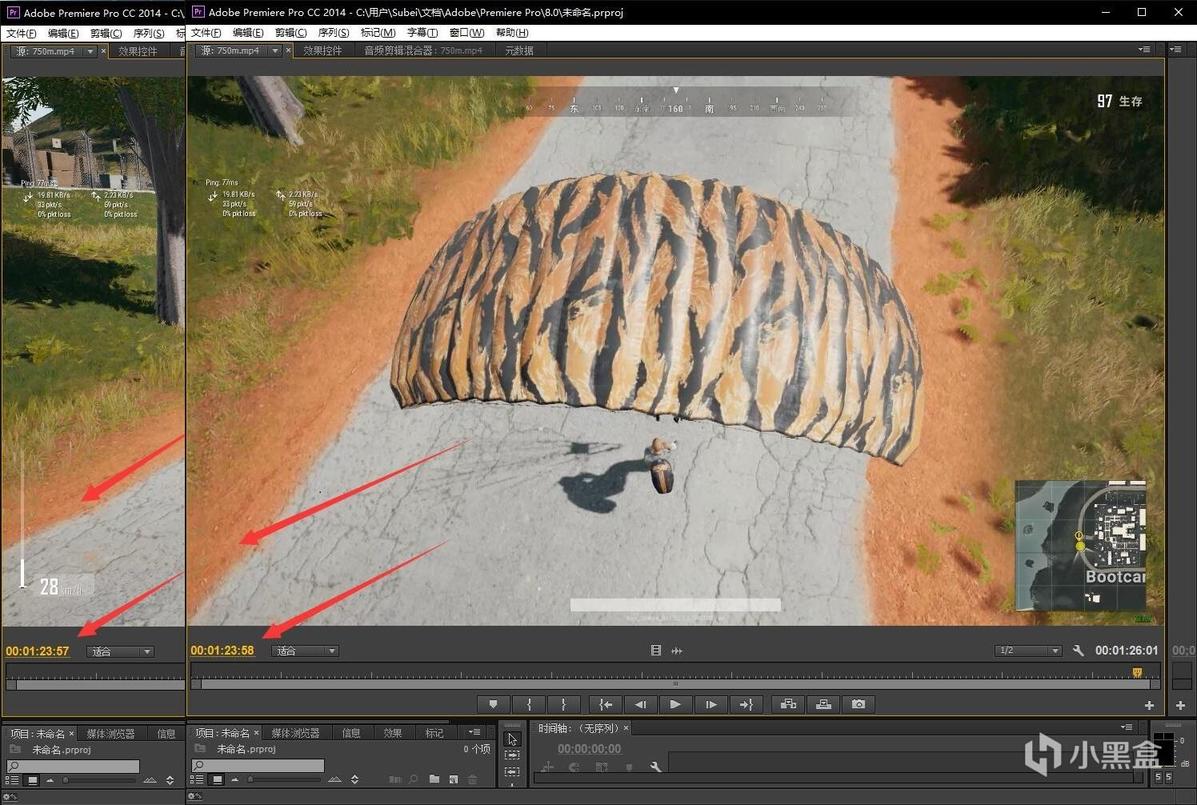Switch to 音频剪辑混合器 tab
The height and width of the screenshot is (805, 1197).
click(x=423, y=50)
